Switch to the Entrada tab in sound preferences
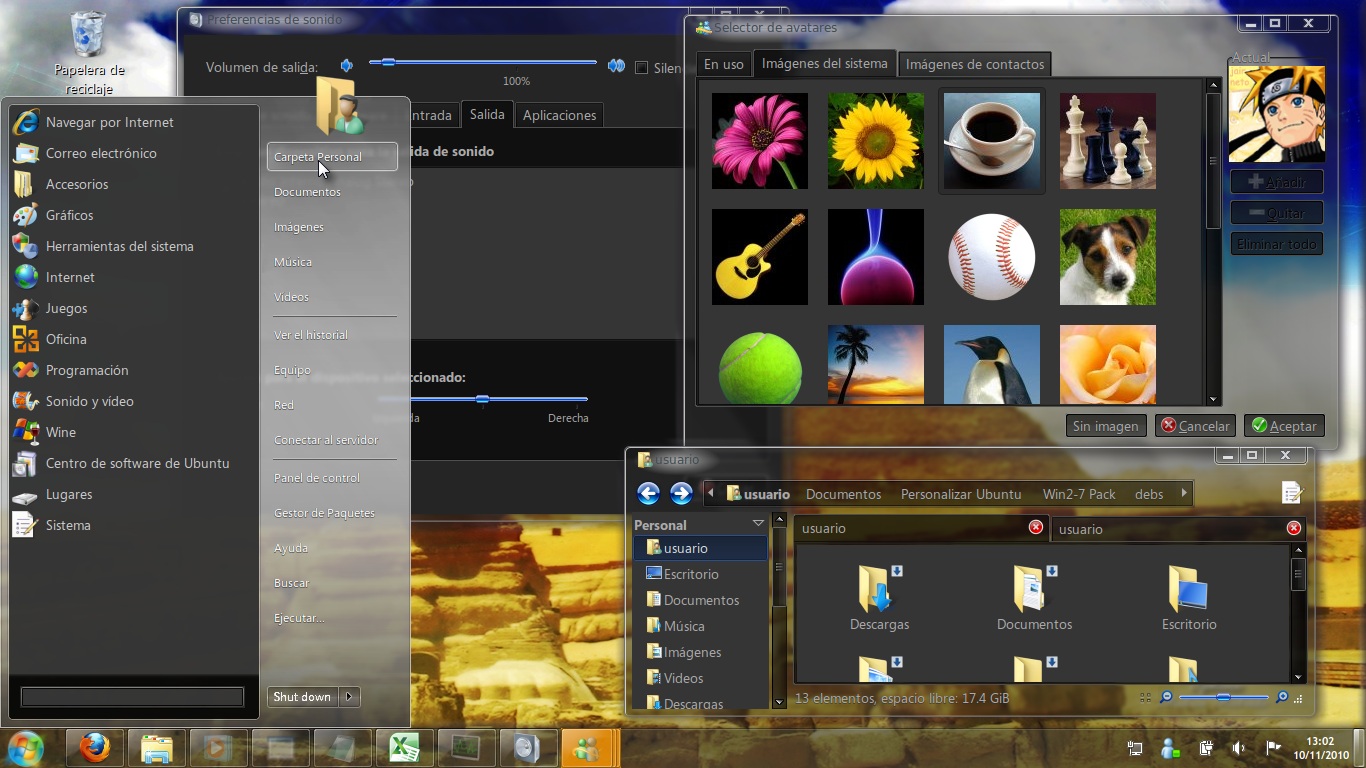 coord(432,114)
